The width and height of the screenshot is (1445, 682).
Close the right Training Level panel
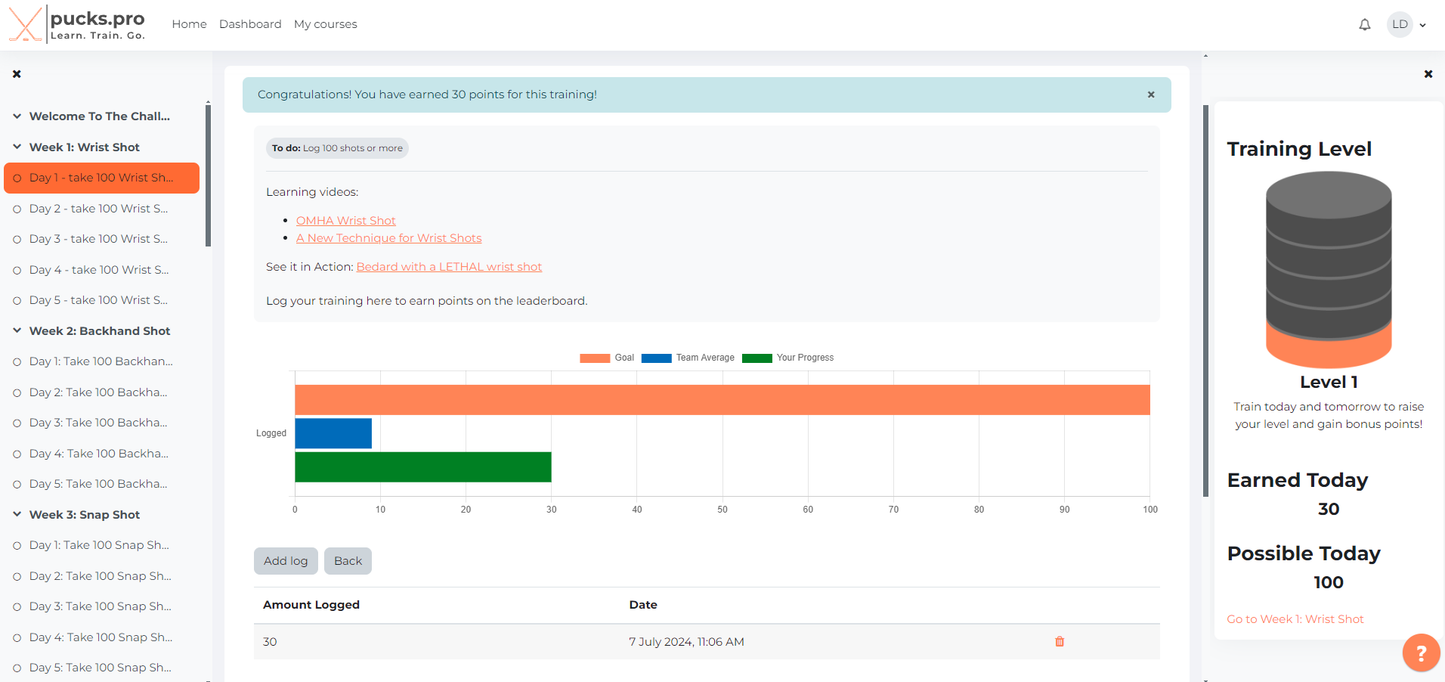pyautogui.click(x=1427, y=74)
